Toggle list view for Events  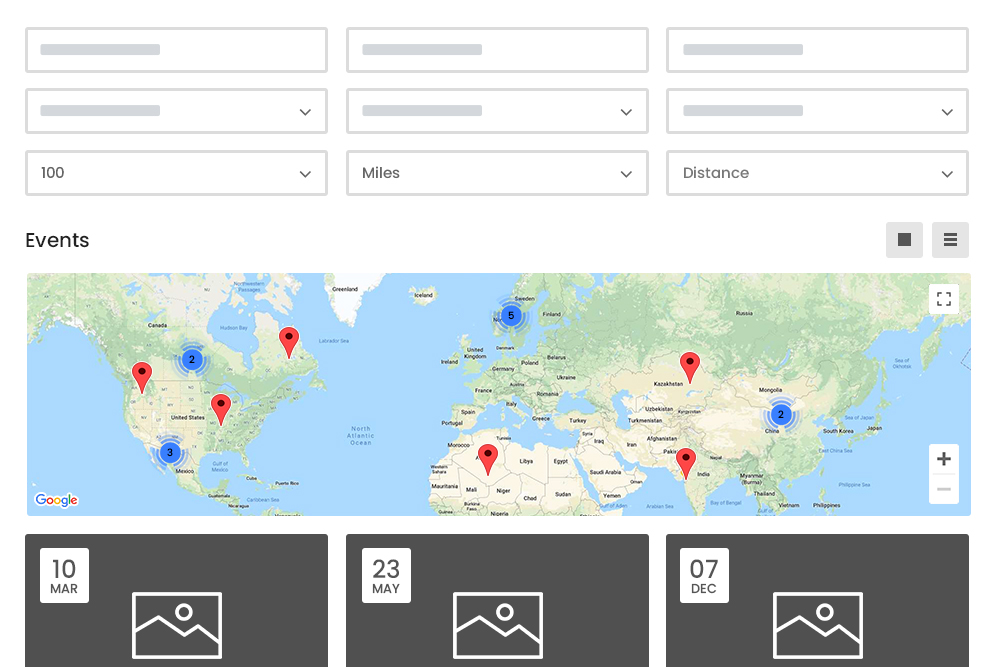[950, 240]
